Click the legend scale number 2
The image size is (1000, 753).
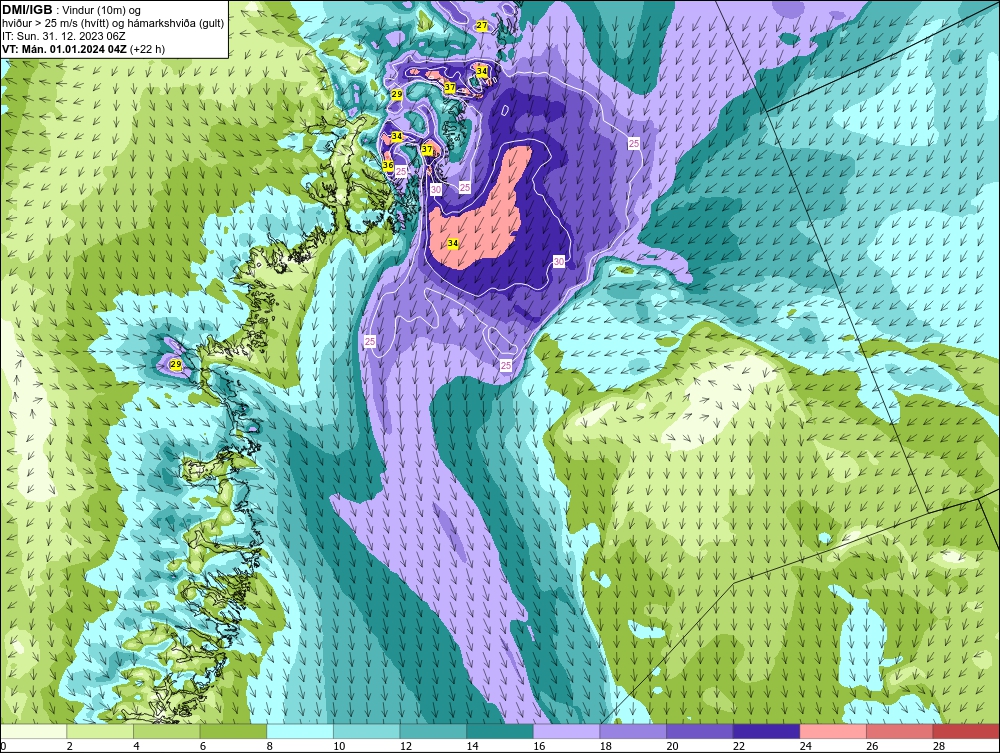click(70, 746)
